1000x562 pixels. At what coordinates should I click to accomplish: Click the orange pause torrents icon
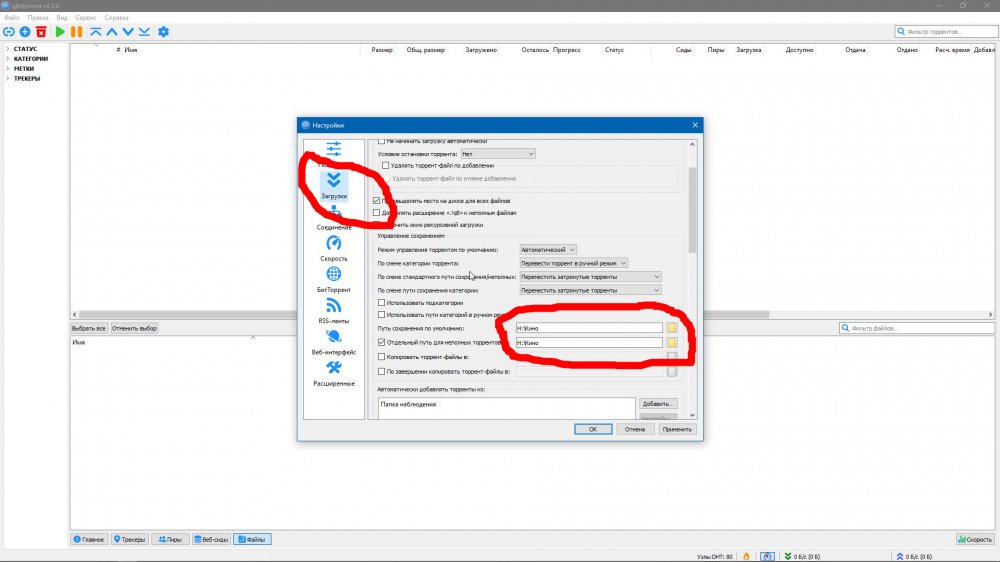click(x=76, y=32)
